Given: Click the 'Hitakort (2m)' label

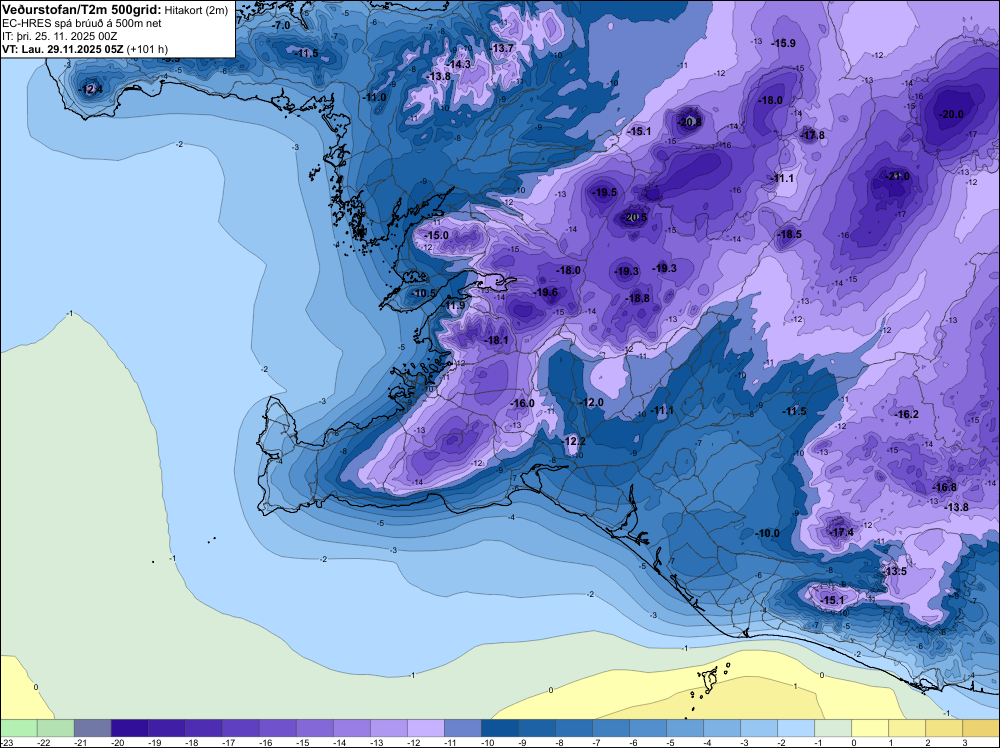Looking at the screenshot, I should (197, 10).
